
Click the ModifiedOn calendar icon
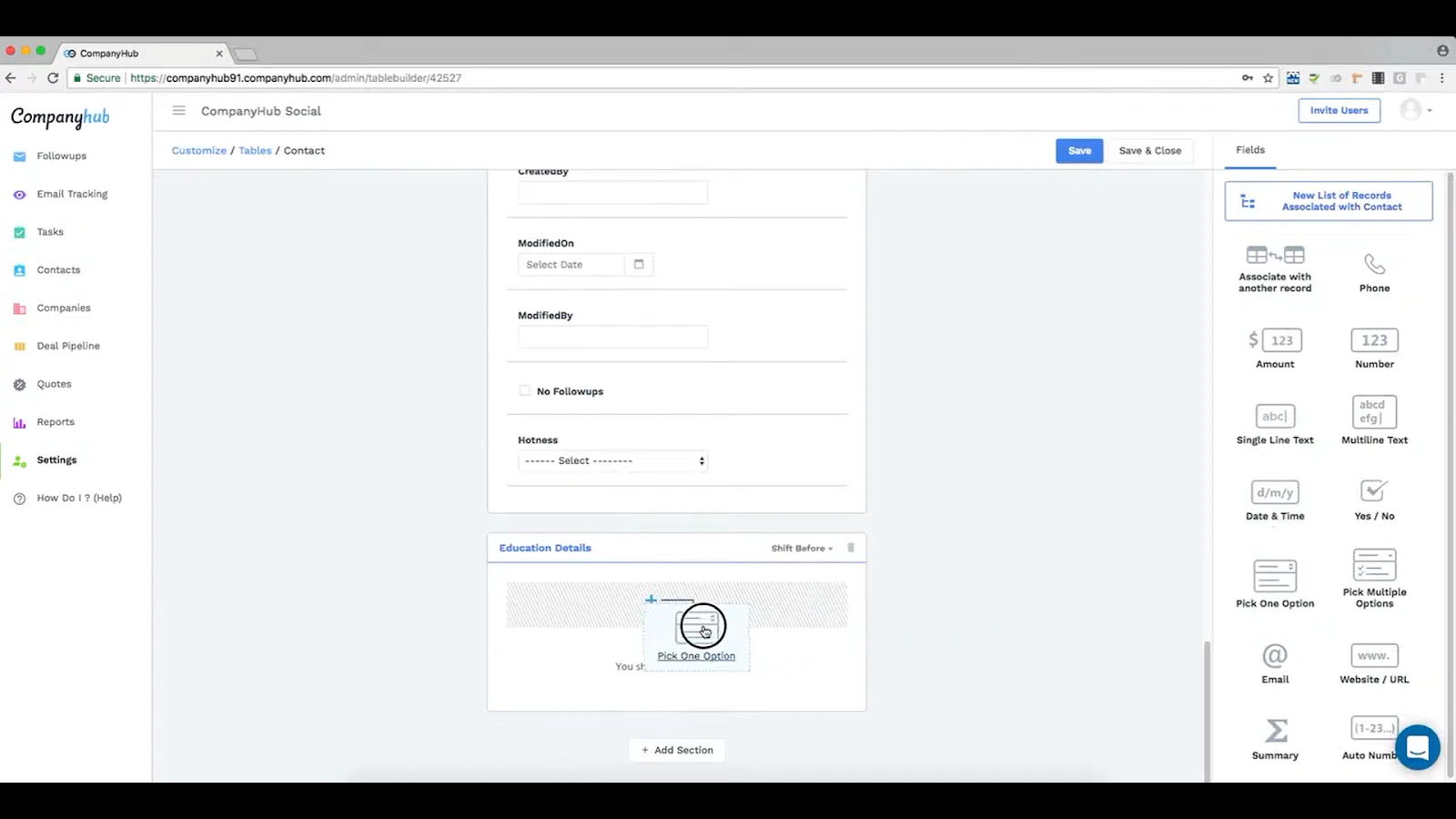click(x=639, y=265)
